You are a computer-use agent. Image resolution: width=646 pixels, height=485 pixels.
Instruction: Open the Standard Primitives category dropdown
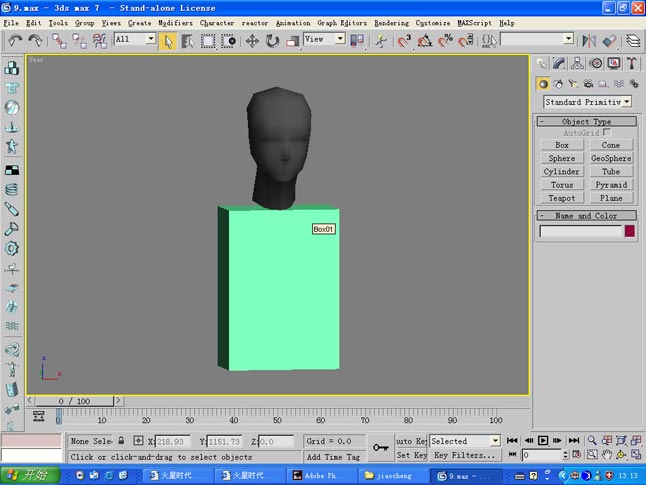pyautogui.click(x=627, y=101)
